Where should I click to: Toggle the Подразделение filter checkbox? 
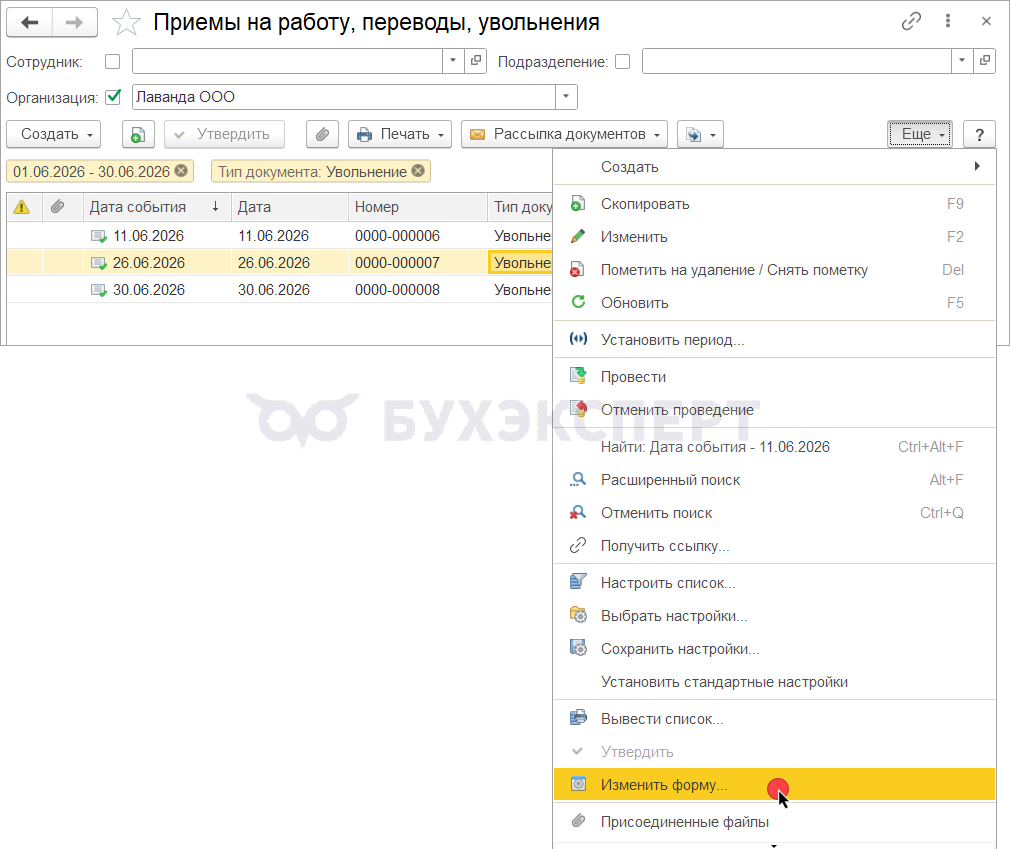[x=622, y=62]
